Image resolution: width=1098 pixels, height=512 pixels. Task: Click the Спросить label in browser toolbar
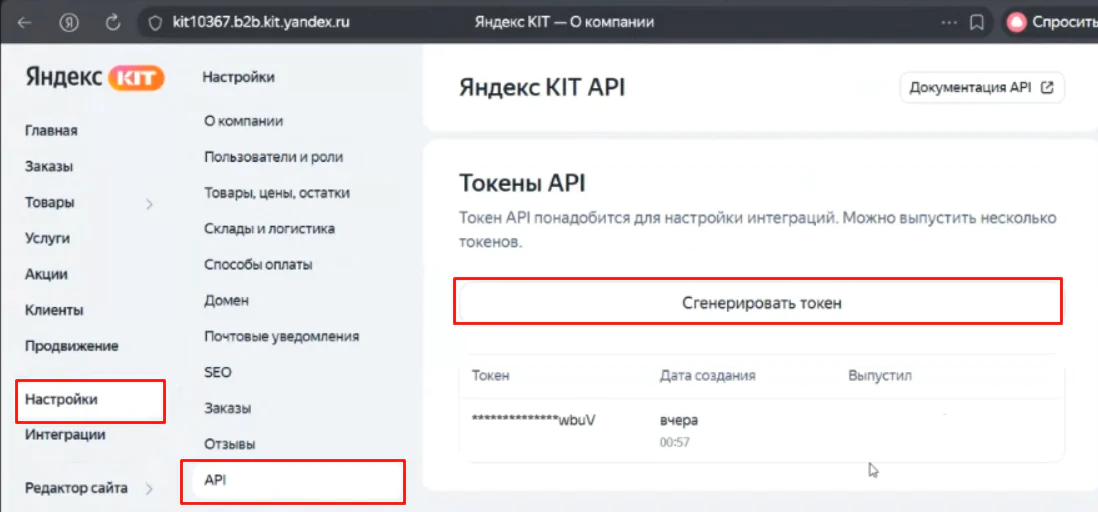tap(1064, 22)
